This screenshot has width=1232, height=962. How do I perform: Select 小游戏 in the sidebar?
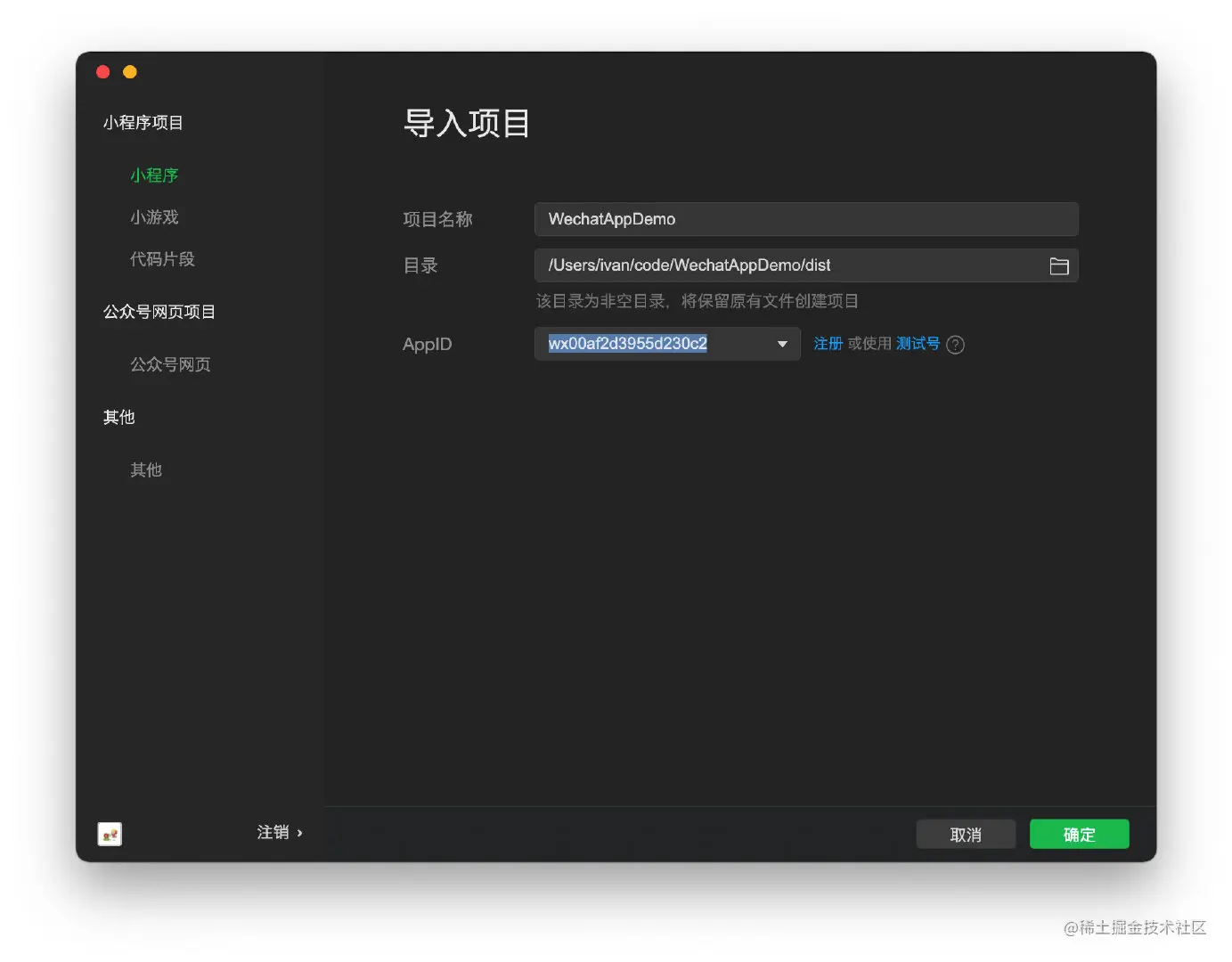pos(154,216)
